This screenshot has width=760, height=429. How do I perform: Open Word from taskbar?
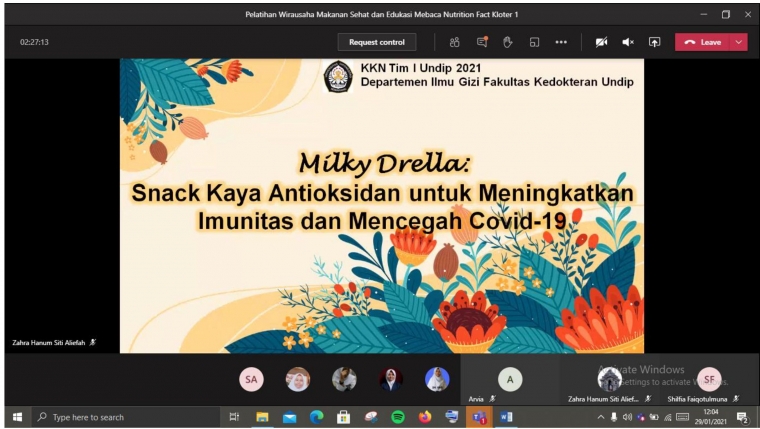coord(506,417)
